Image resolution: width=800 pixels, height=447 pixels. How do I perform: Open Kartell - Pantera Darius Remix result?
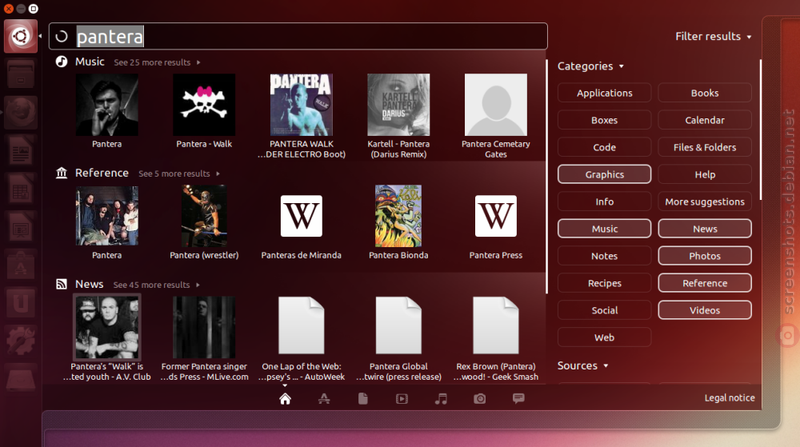click(398, 105)
